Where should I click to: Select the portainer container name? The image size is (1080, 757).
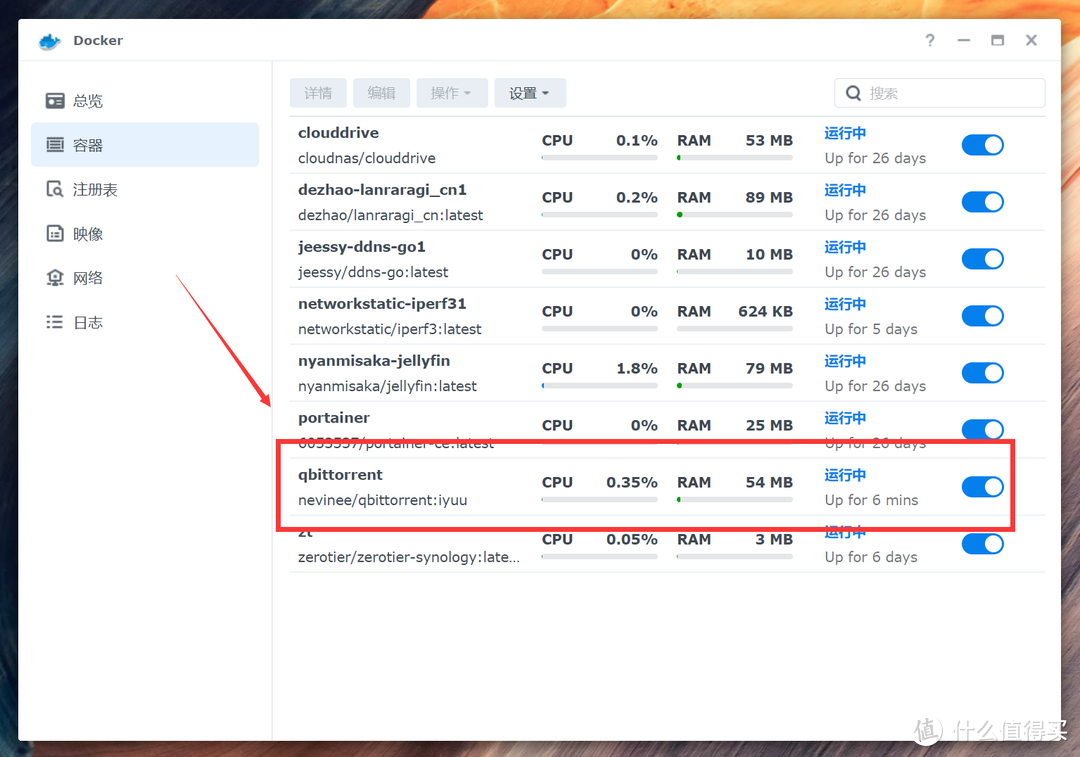(334, 418)
